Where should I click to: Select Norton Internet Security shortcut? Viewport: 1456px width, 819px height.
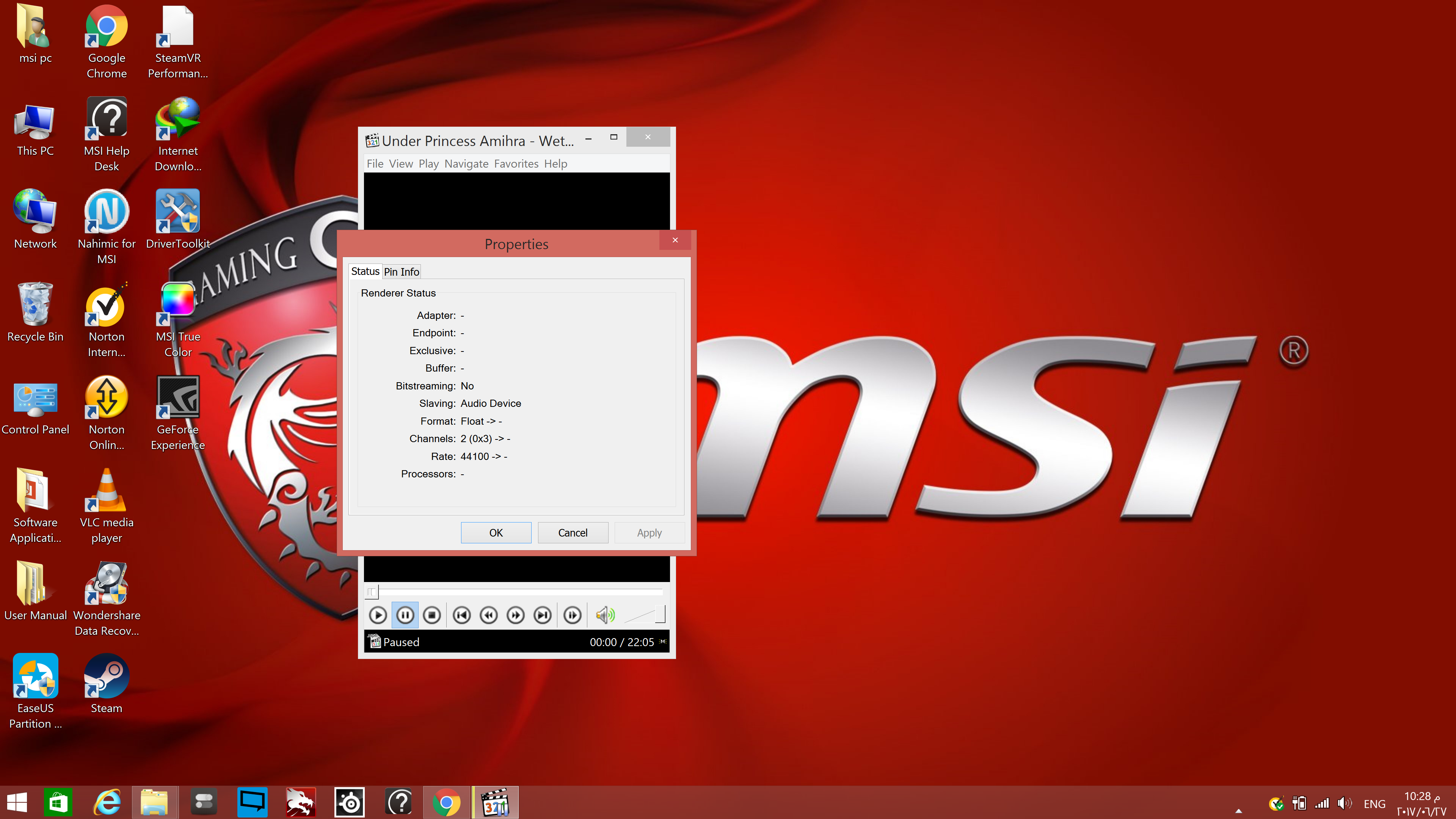(106, 320)
